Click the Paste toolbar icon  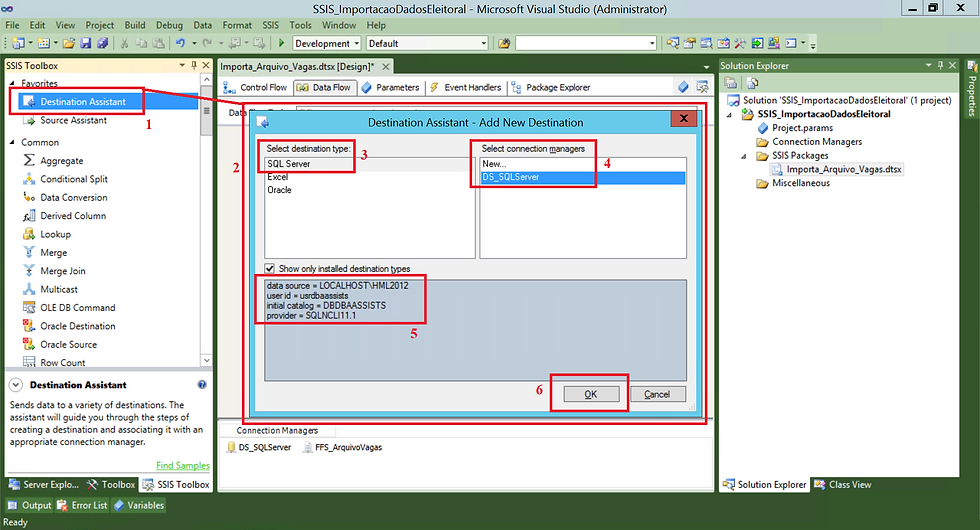tap(159, 43)
